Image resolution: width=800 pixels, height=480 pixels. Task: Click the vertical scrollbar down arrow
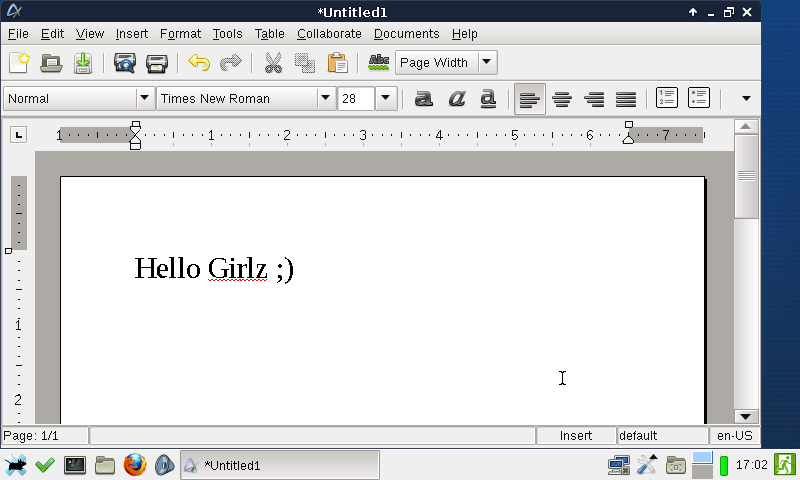coord(746,416)
